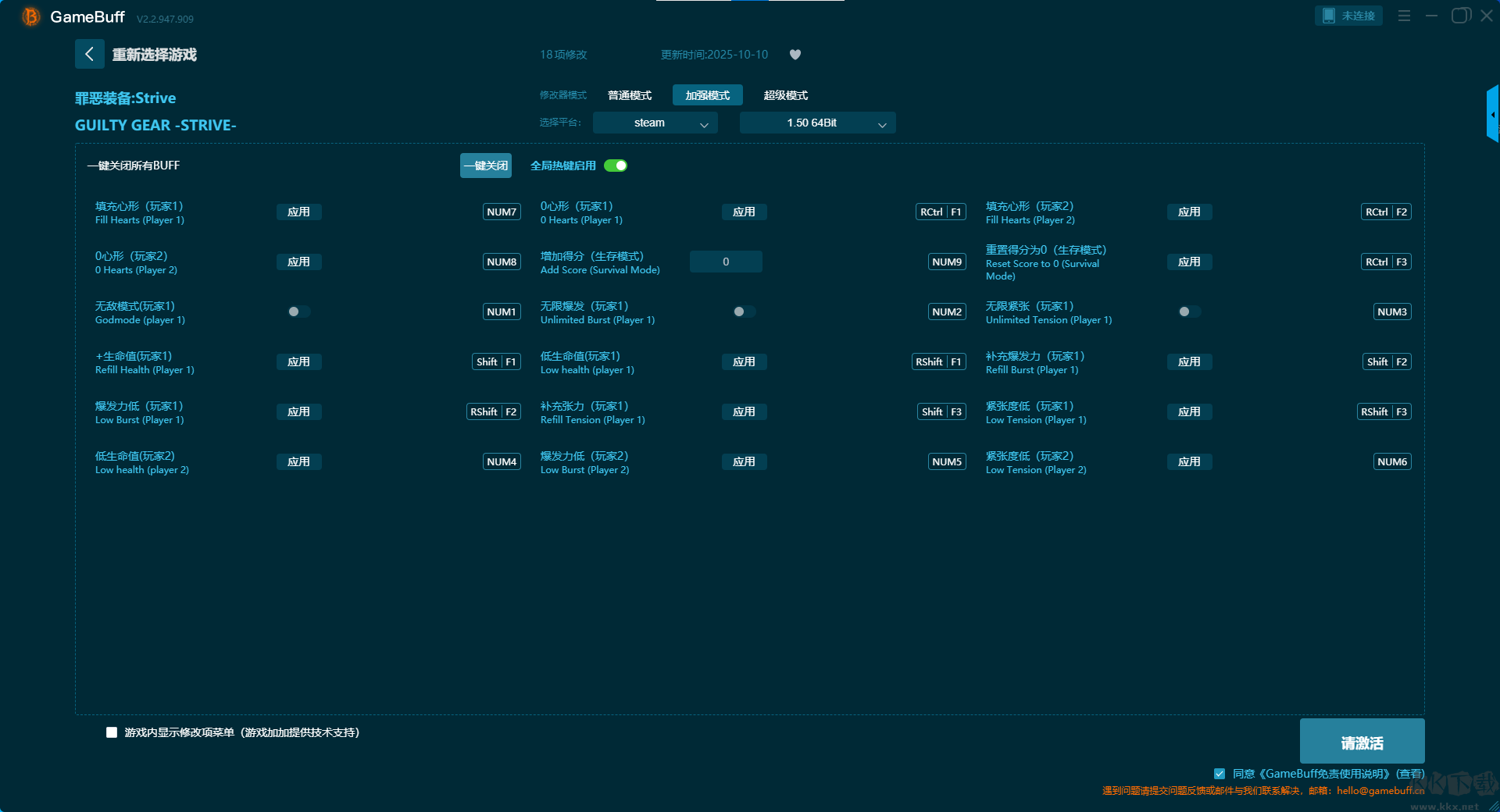
Task: Click the RCtrl F1 hotkey for 0 Hearts Player 1
Action: click(941, 212)
